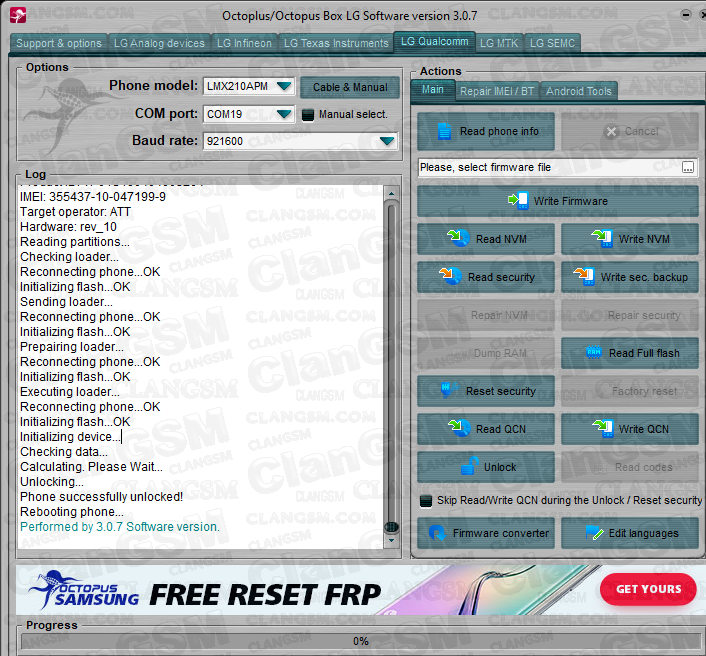This screenshot has width=706, height=656.
Task: Open the Phone model dropdown
Action: click(284, 86)
